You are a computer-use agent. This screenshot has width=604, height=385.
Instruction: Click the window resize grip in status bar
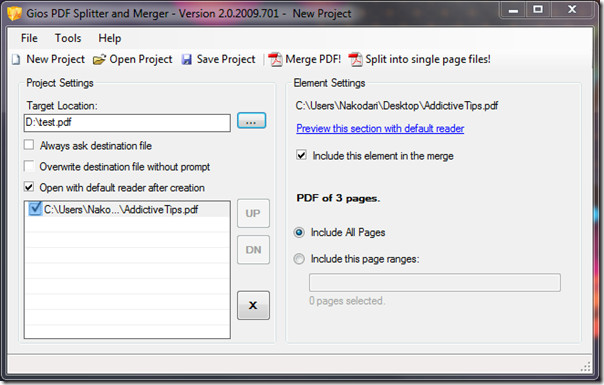pos(586,367)
